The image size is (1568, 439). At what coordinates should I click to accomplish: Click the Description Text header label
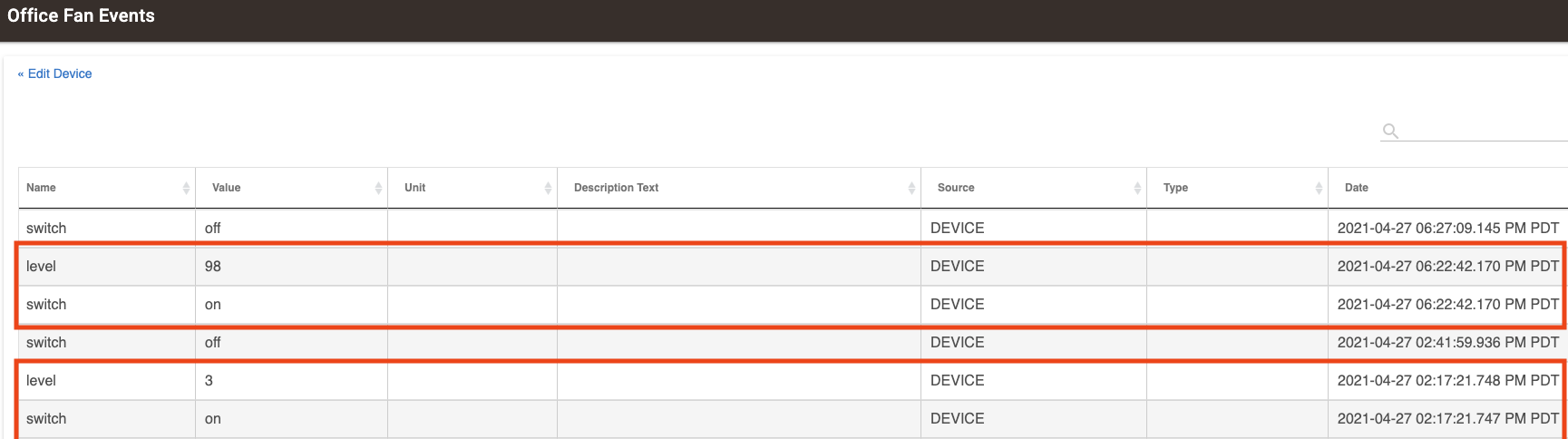pyautogui.click(x=616, y=188)
